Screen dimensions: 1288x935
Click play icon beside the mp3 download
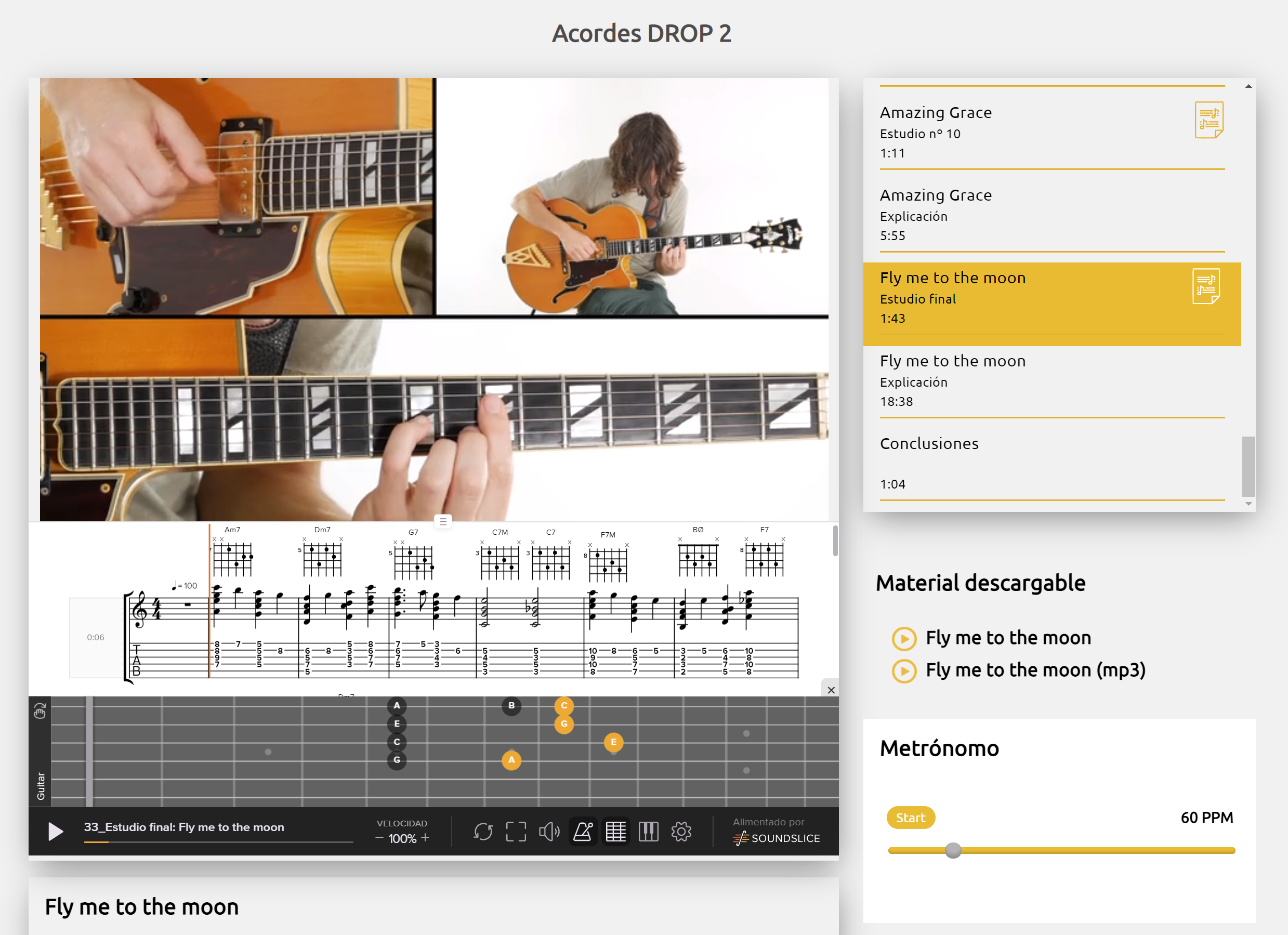(904, 671)
